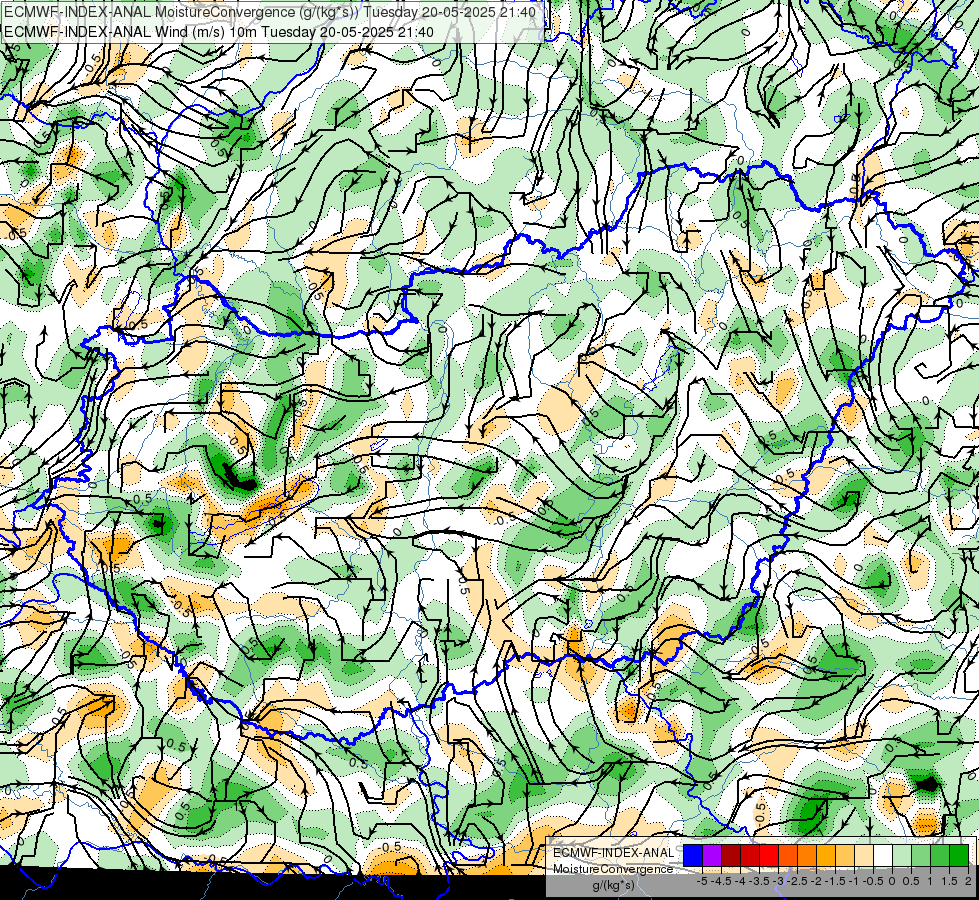
Task: Click the legend tick value -4.5
Action: pos(722,881)
